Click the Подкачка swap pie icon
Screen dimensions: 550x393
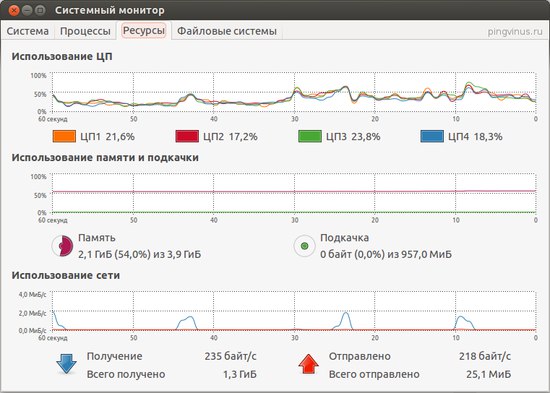(304, 246)
